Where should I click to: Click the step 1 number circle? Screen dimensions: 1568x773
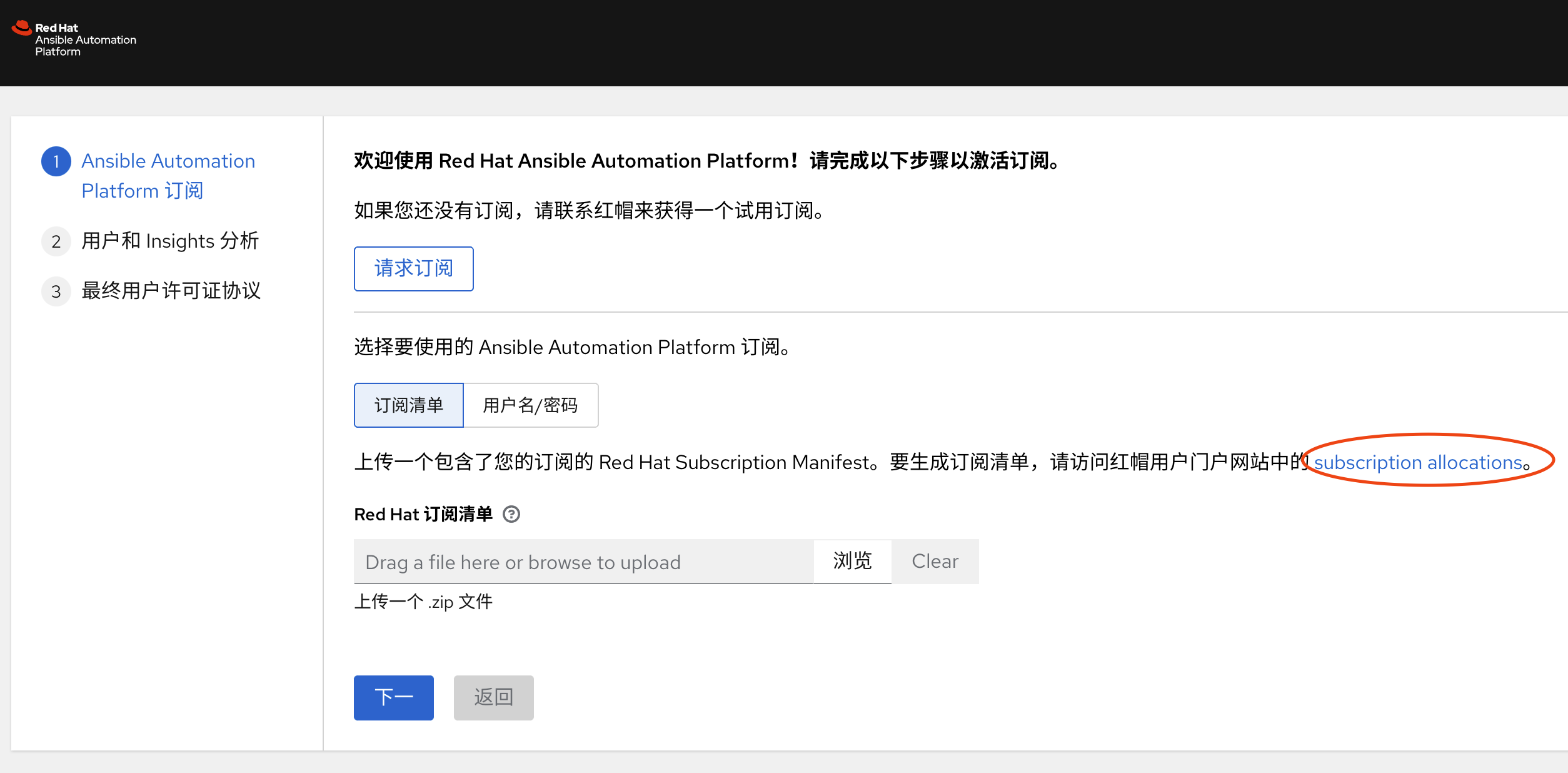56,161
